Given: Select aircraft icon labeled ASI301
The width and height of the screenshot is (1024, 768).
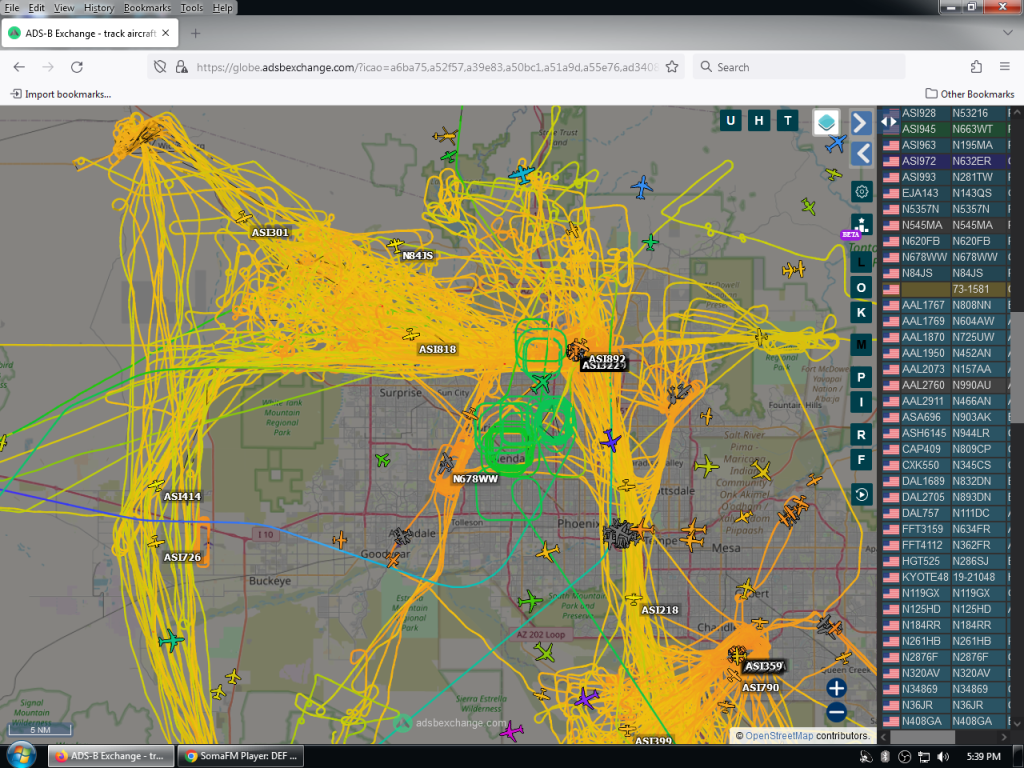Looking at the screenshot, I should click(244, 217).
